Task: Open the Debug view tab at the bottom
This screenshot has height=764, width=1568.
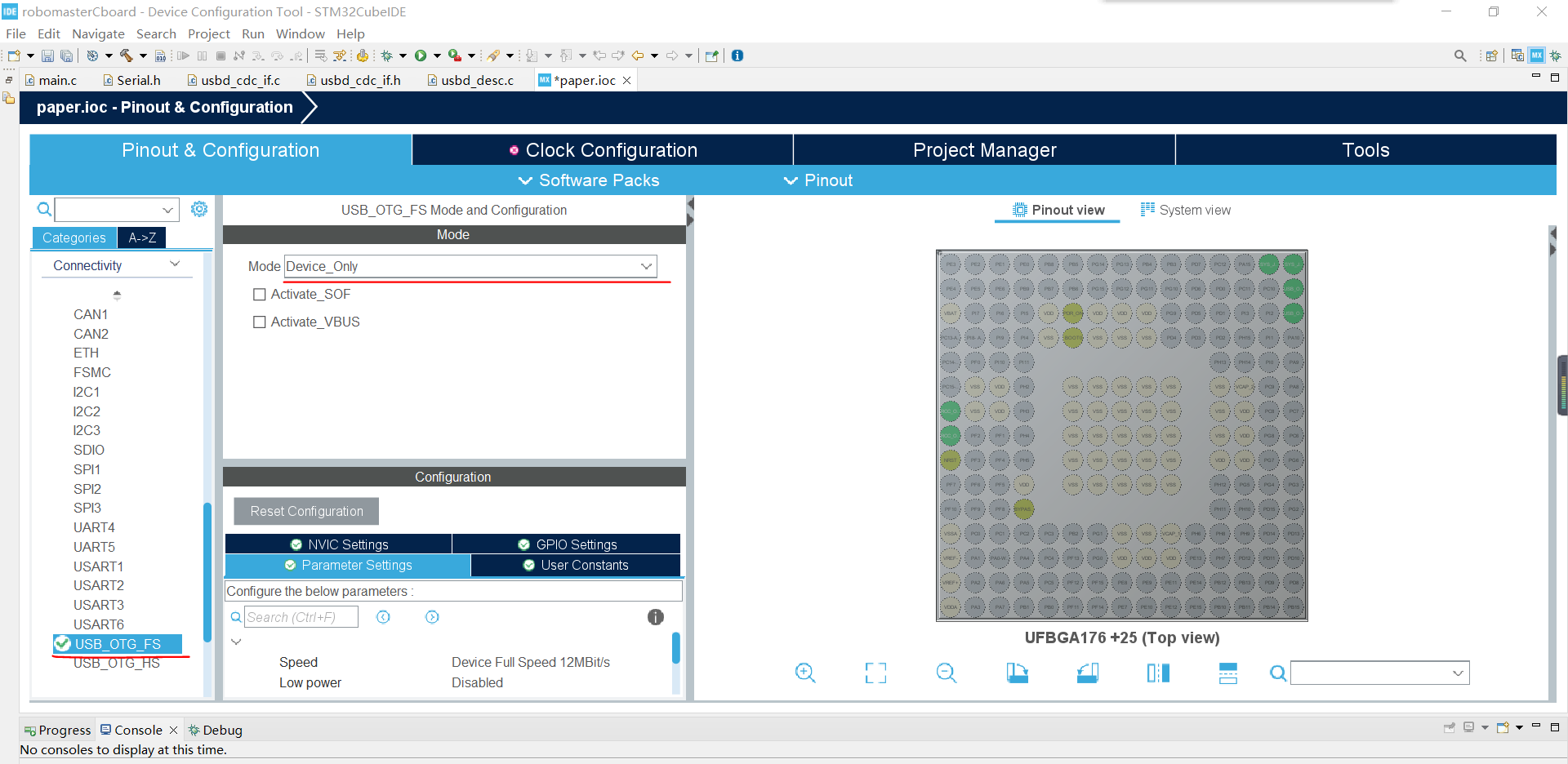Action: point(215,730)
